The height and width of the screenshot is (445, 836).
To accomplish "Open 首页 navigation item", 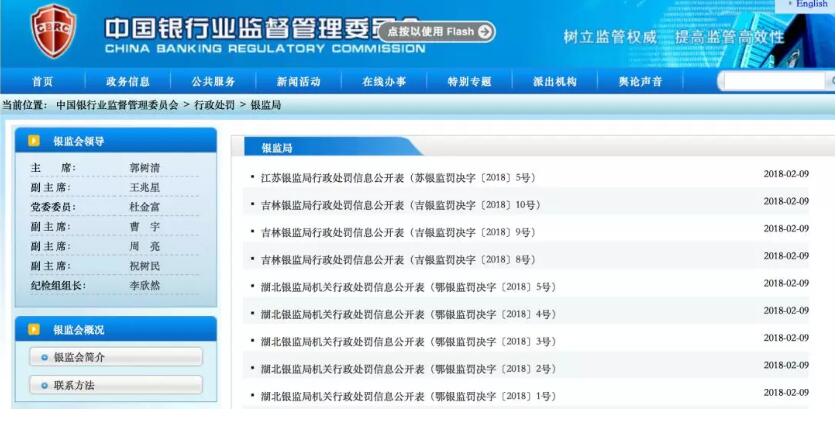I will 43,82.
